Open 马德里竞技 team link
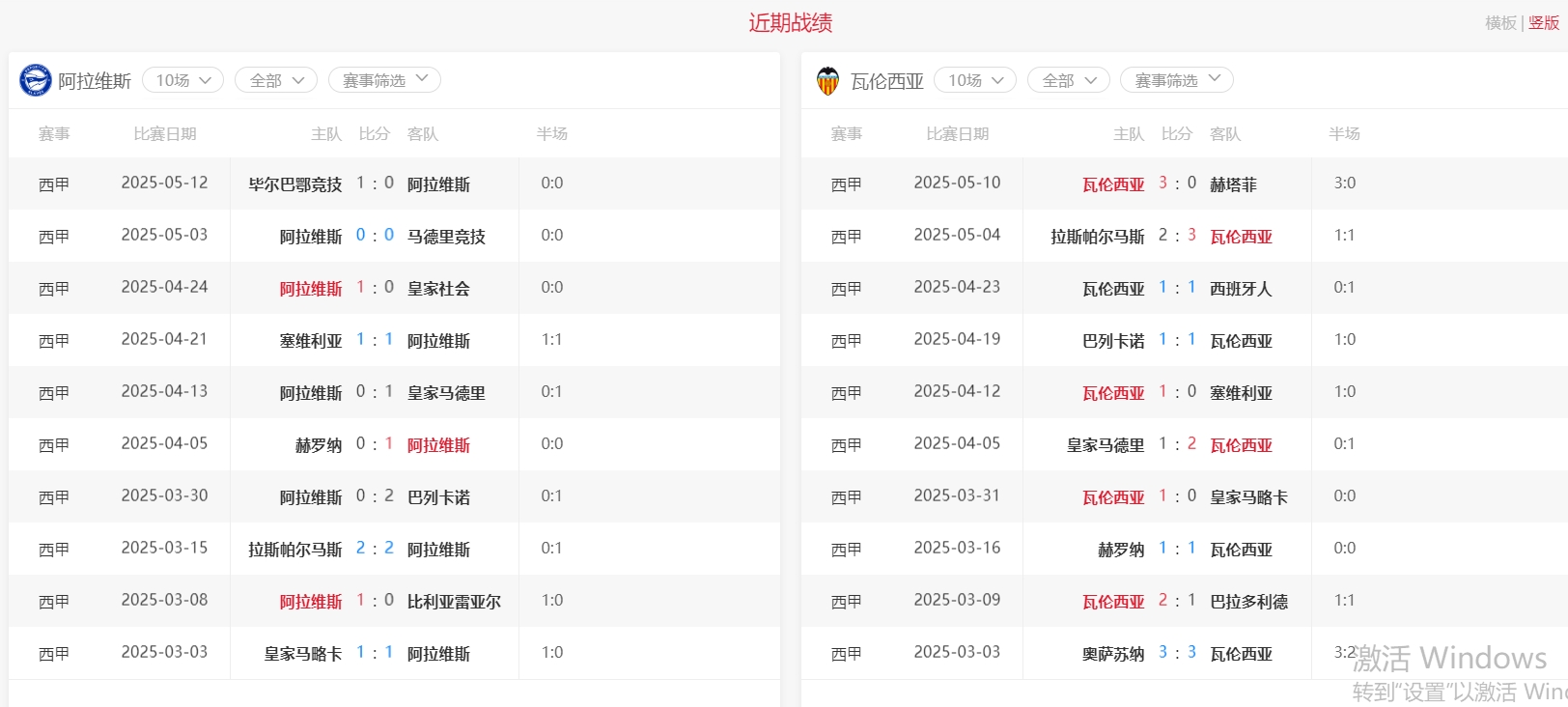Viewport: 1568px width, 707px height. click(446, 237)
